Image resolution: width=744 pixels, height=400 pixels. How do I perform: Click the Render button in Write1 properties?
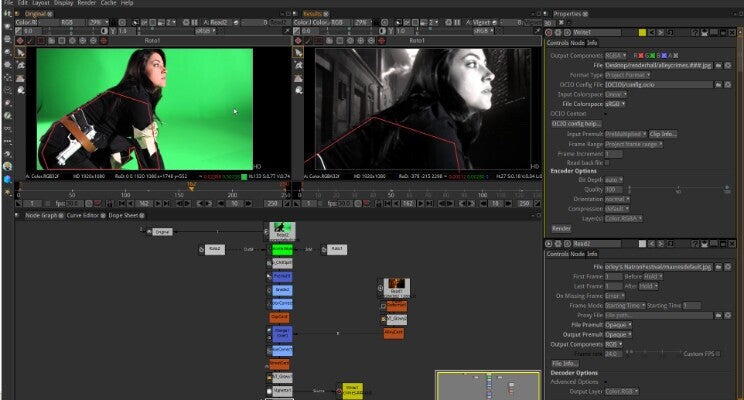[561, 228]
